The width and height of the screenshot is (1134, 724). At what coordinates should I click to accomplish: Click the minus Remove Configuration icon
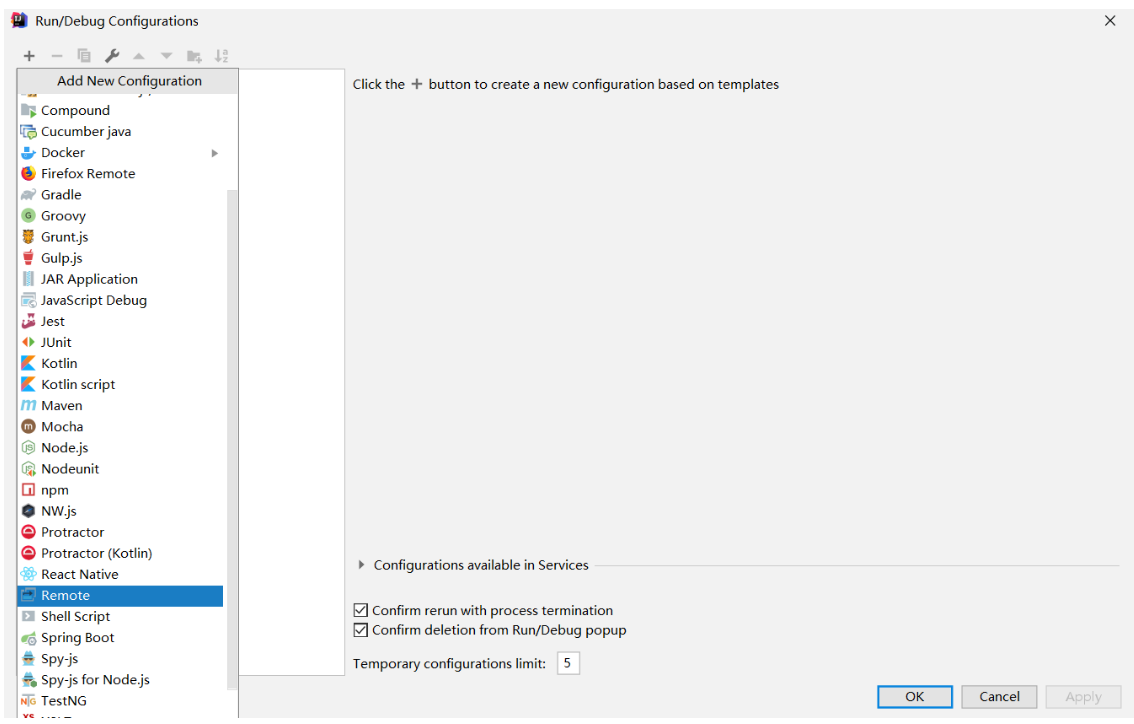pyautogui.click(x=56, y=56)
